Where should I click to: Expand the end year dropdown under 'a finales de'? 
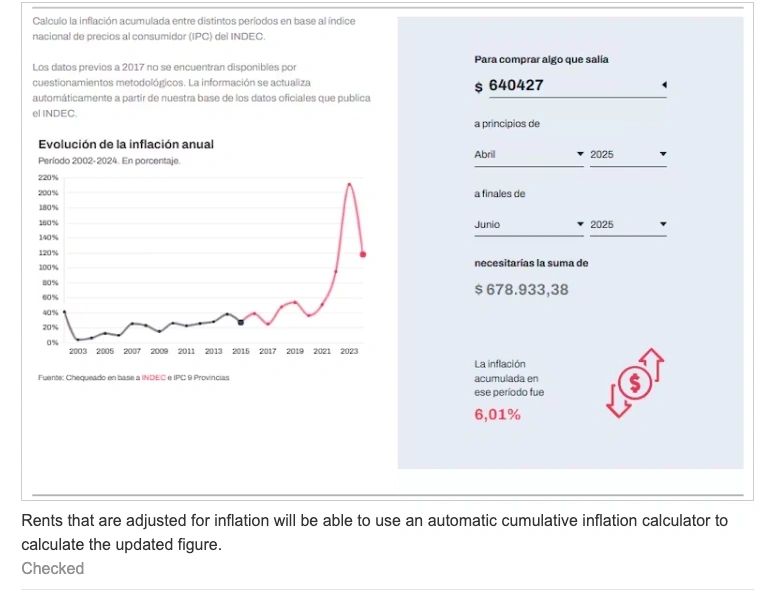[x=627, y=225]
